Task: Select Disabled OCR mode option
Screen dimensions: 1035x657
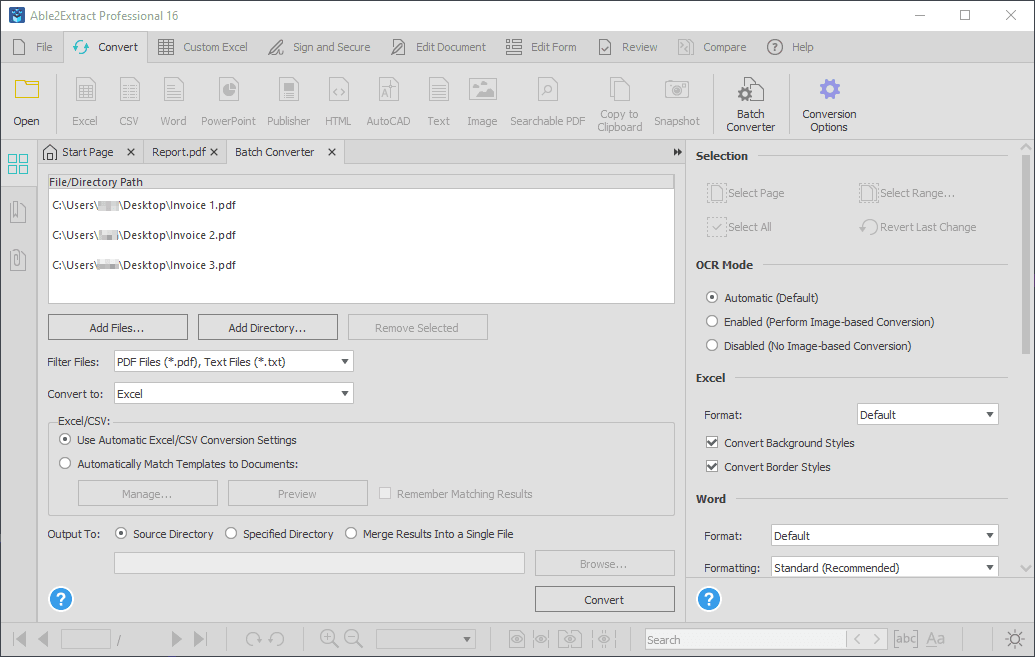Action: (712, 345)
